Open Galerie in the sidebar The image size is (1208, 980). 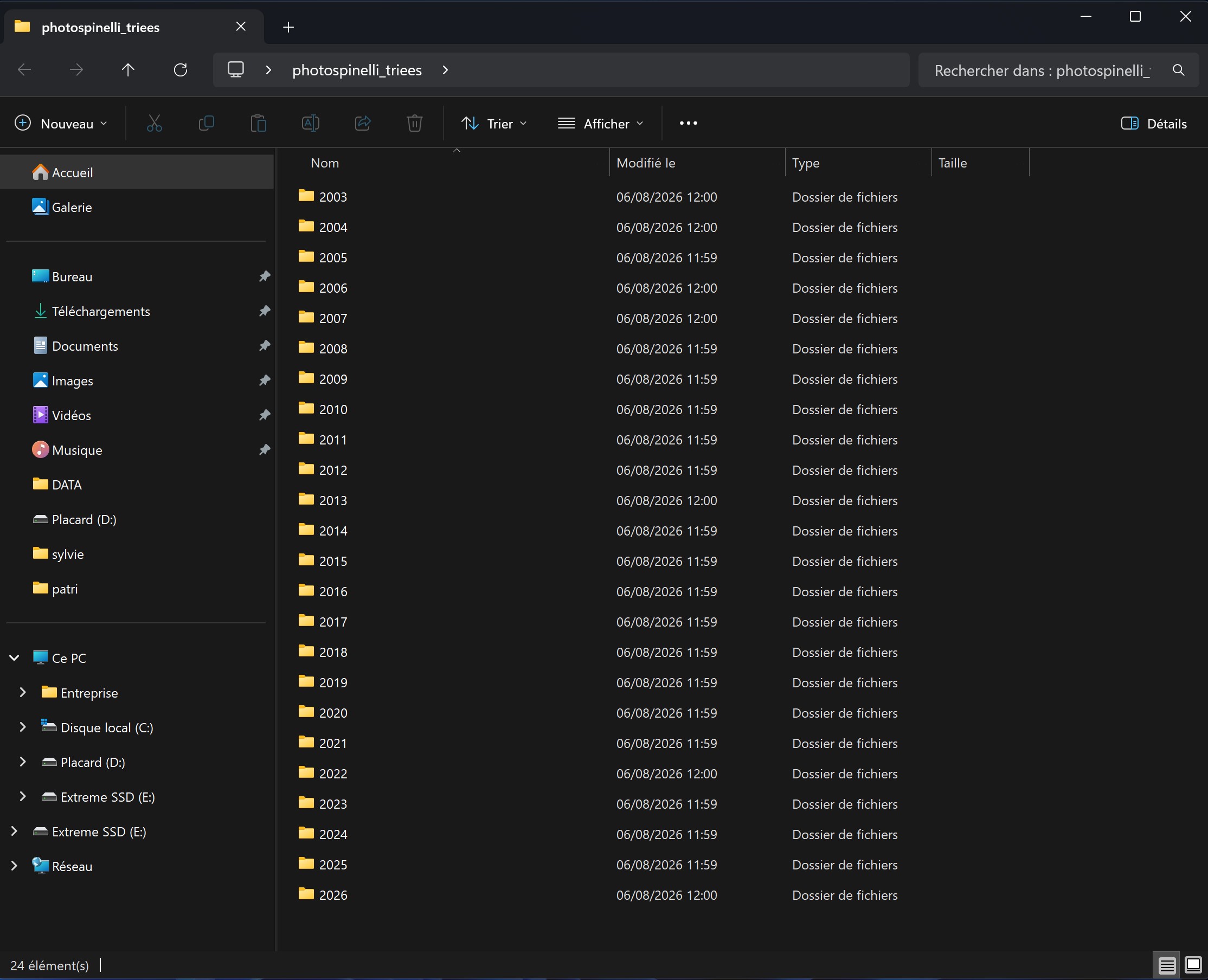pos(137,207)
